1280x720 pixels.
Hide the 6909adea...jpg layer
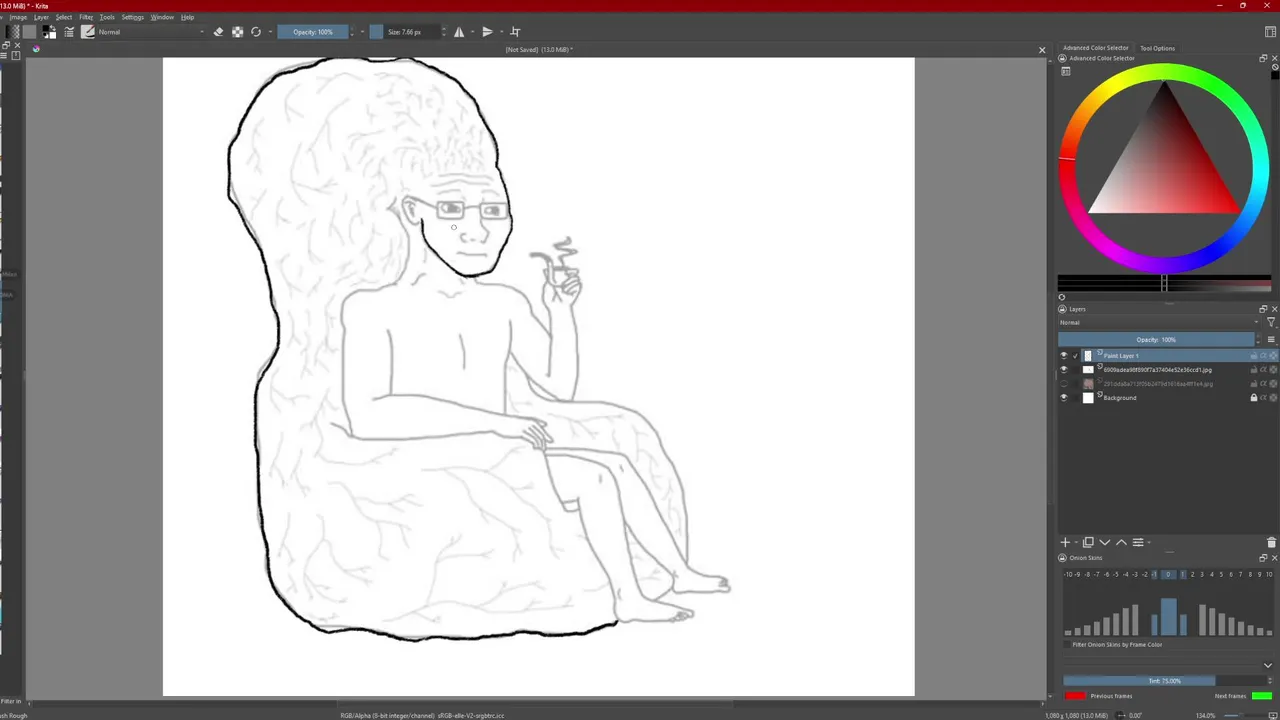pyautogui.click(x=1064, y=370)
